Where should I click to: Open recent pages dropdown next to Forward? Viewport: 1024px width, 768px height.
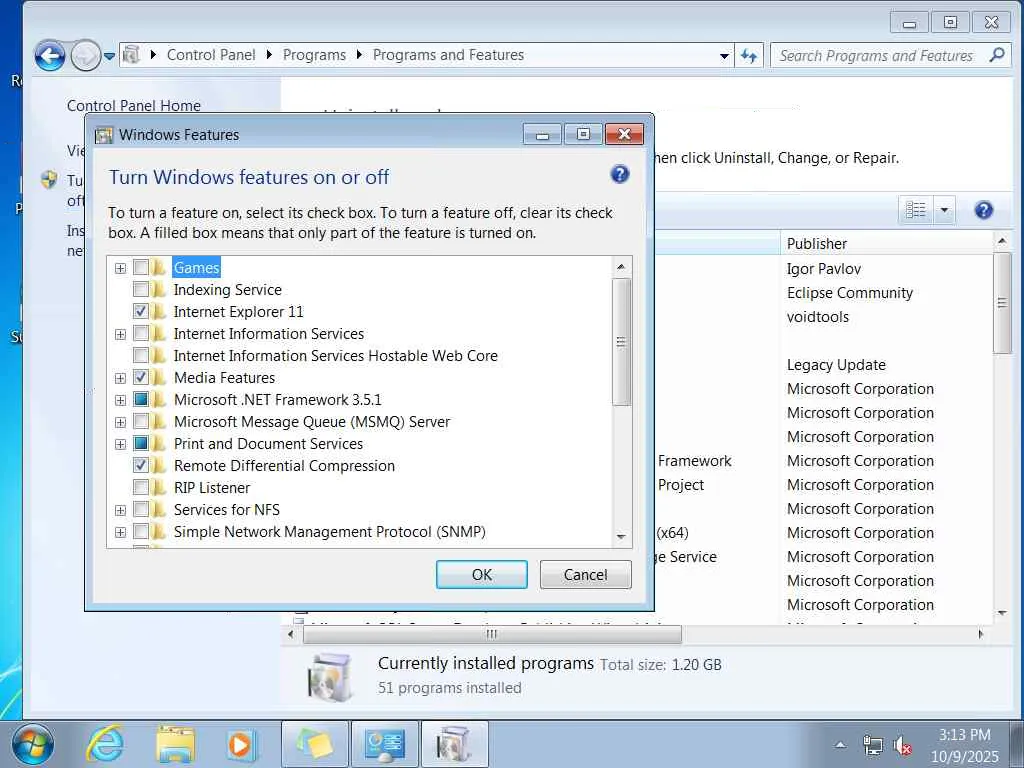110,56
